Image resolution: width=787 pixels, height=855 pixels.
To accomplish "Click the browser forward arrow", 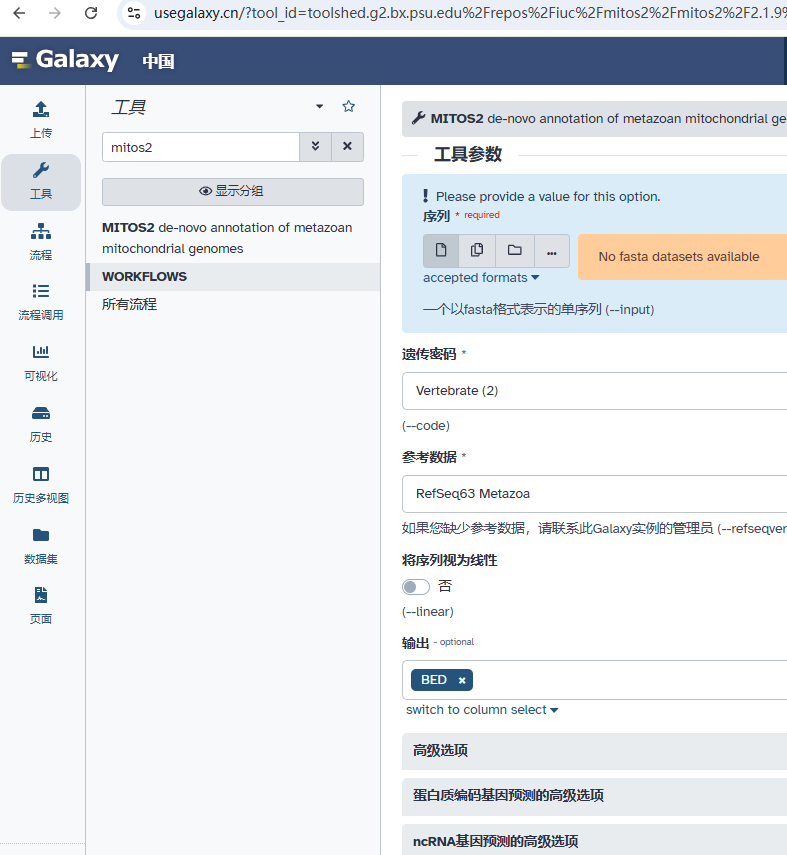I will [x=55, y=13].
